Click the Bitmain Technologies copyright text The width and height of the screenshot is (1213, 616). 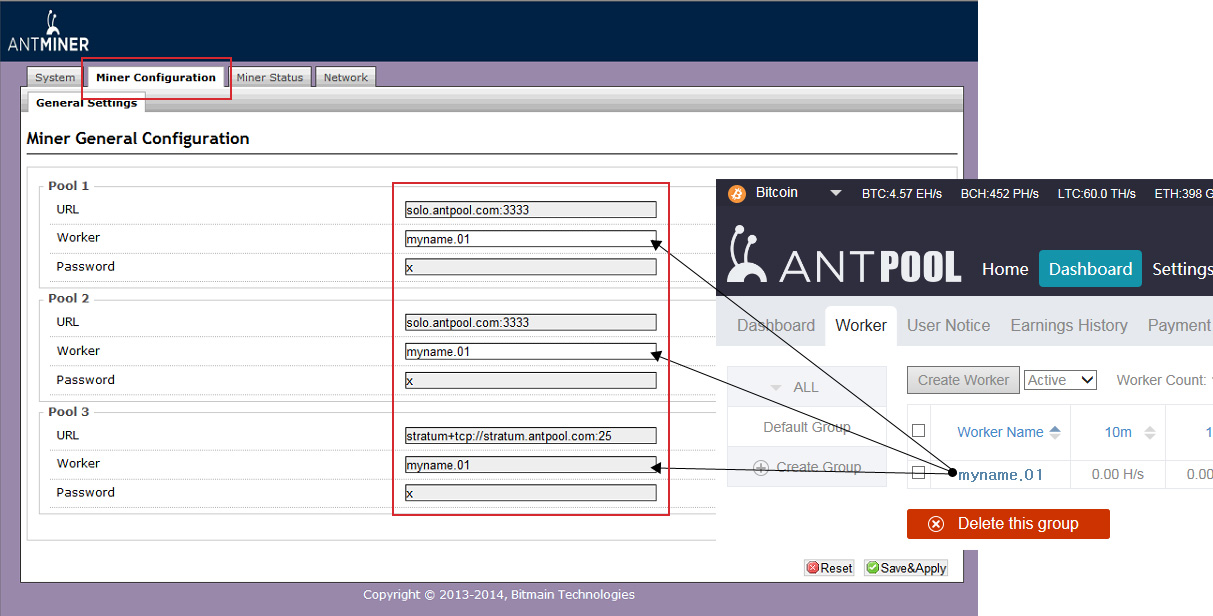[x=499, y=594]
